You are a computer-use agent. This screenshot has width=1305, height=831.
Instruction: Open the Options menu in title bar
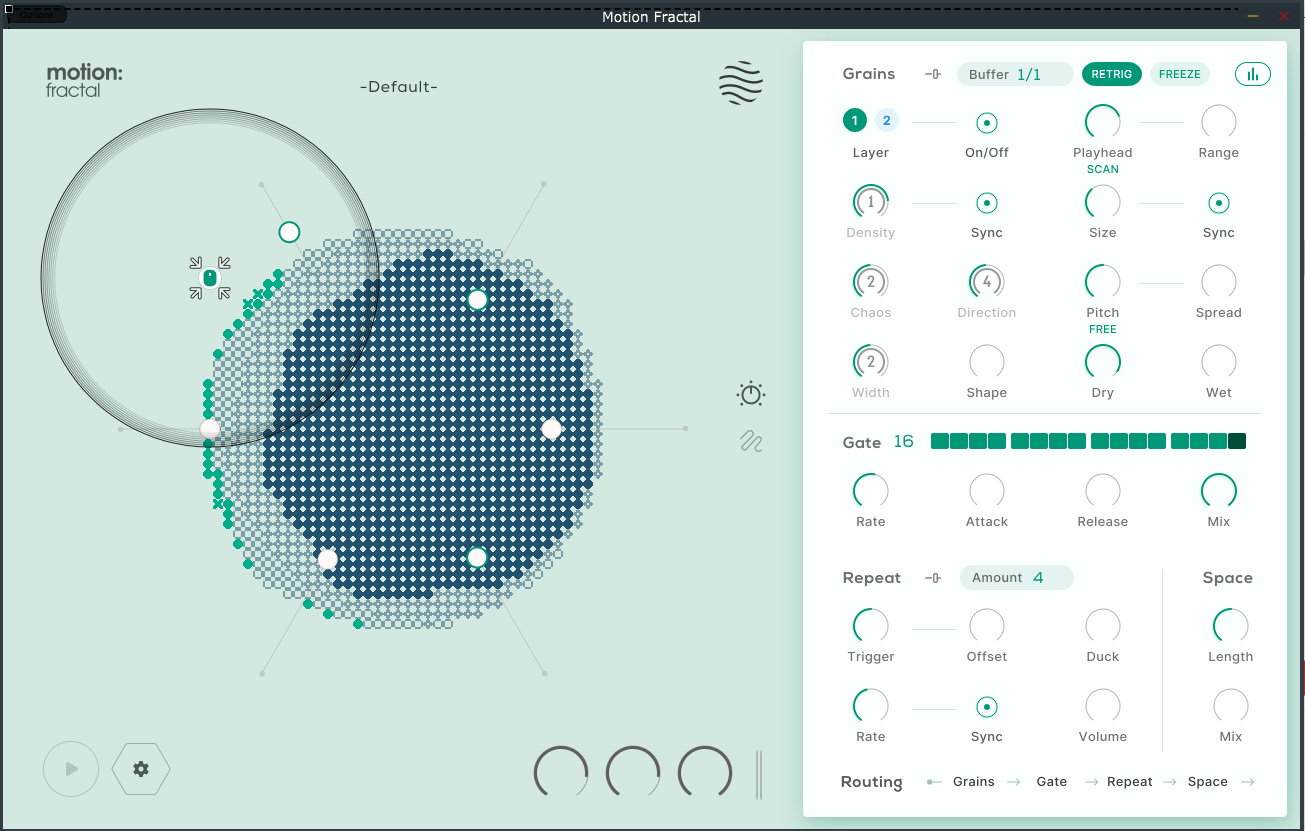click(x=37, y=15)
